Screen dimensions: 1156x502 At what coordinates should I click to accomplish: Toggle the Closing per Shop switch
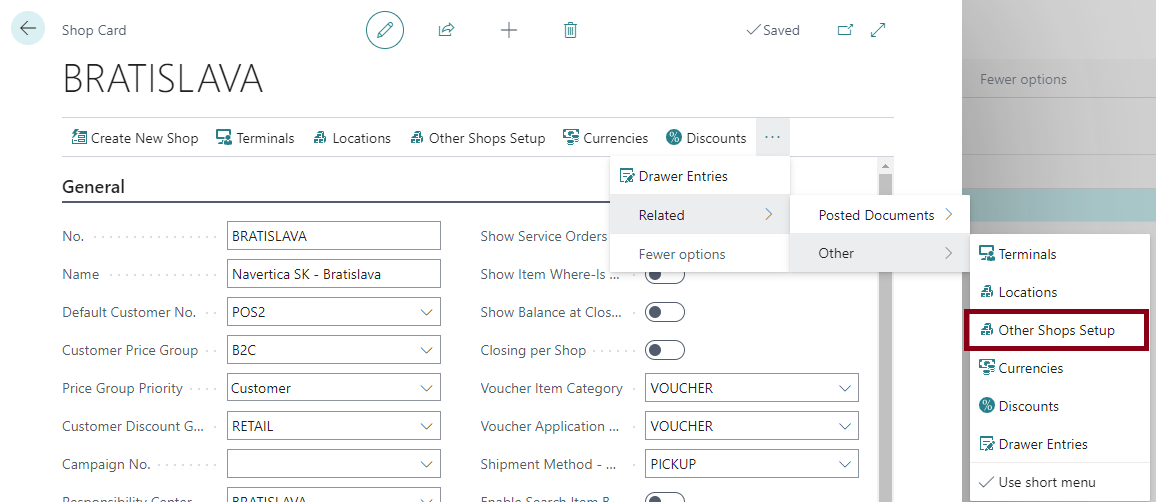(665, 350)
